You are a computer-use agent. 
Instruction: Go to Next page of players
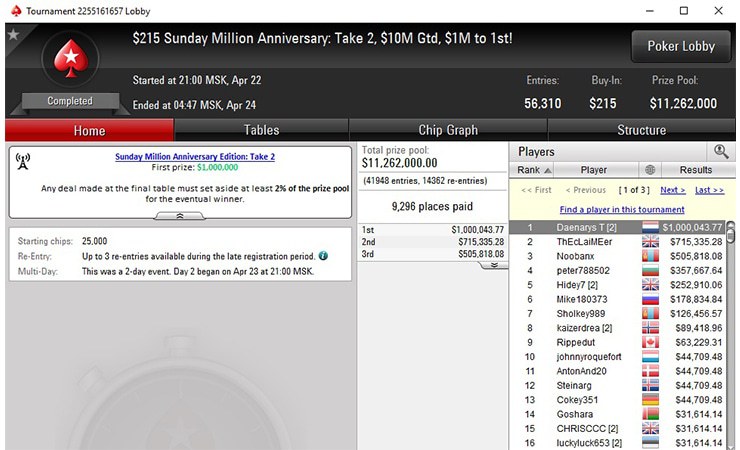672,190
